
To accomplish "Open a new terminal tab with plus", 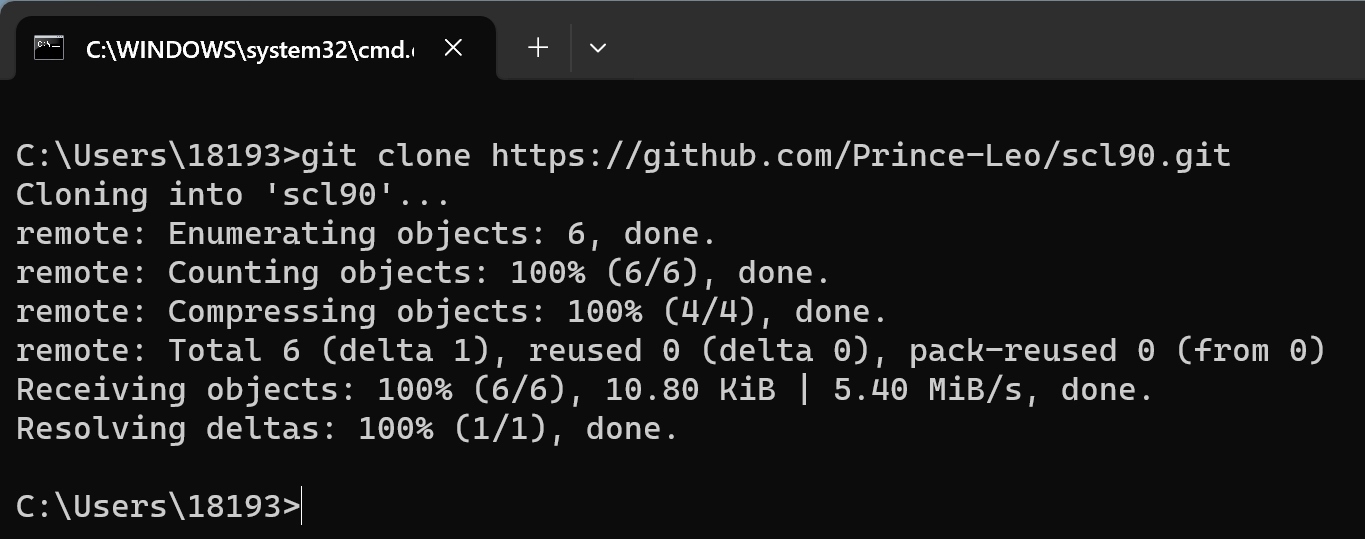I will [x=538, y=47].
